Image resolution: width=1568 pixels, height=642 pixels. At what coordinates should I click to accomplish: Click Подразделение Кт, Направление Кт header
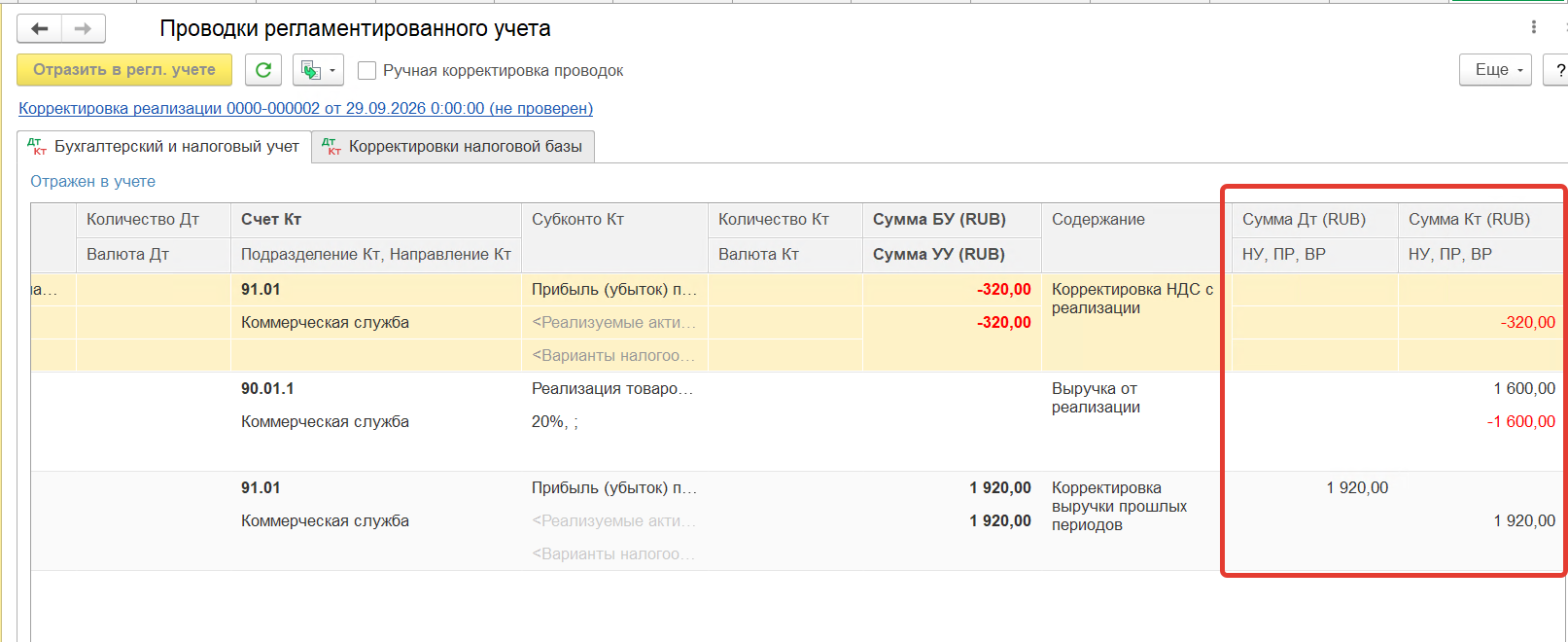(376, 255)
